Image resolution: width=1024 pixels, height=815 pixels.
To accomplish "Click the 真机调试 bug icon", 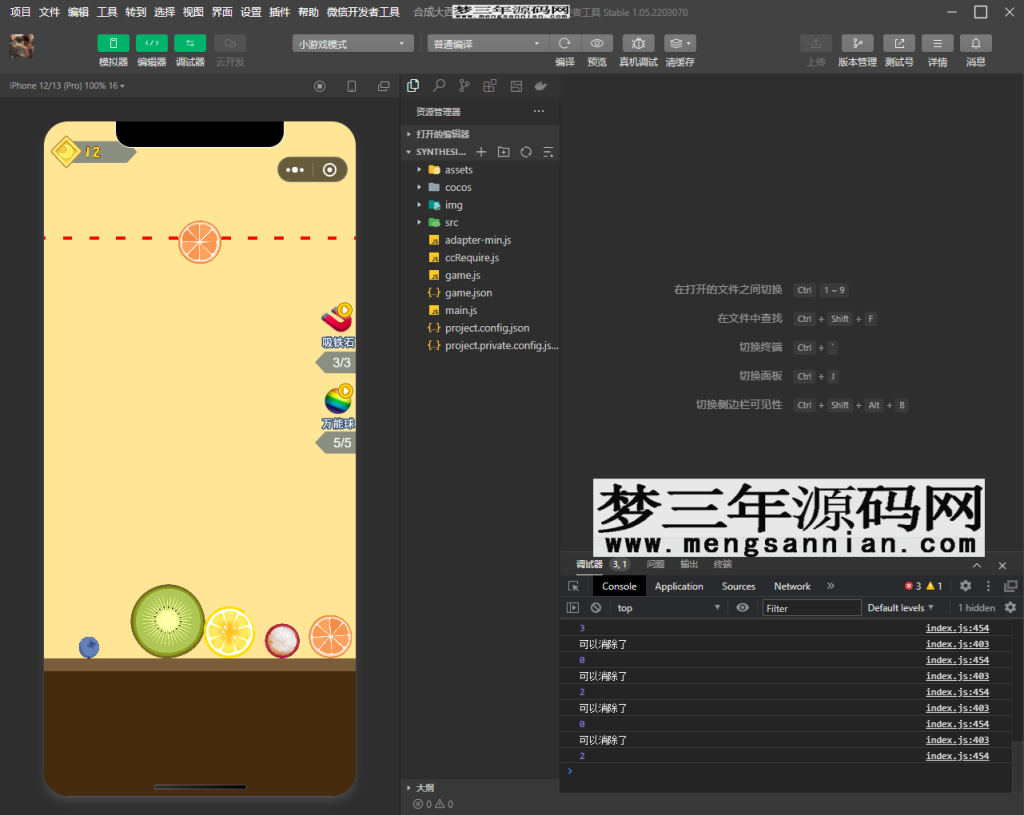I will (x=638, y=44).
